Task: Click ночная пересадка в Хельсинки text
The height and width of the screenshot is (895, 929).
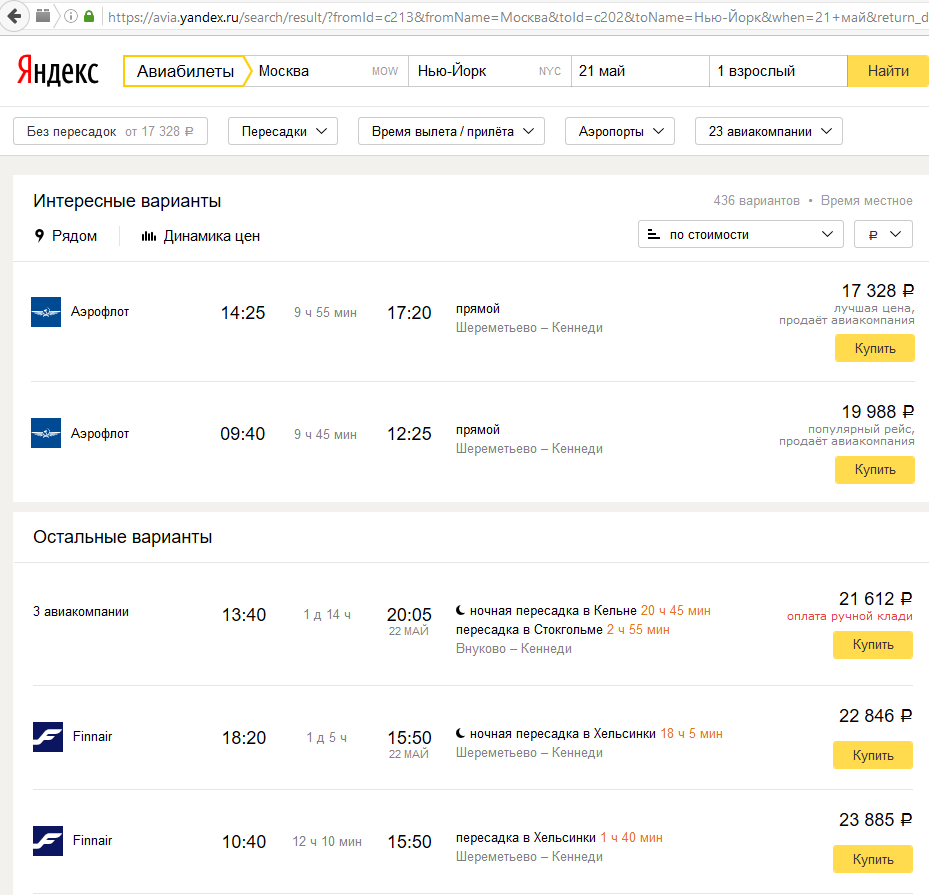Action: pyautogui.click(x=563, y=733)
